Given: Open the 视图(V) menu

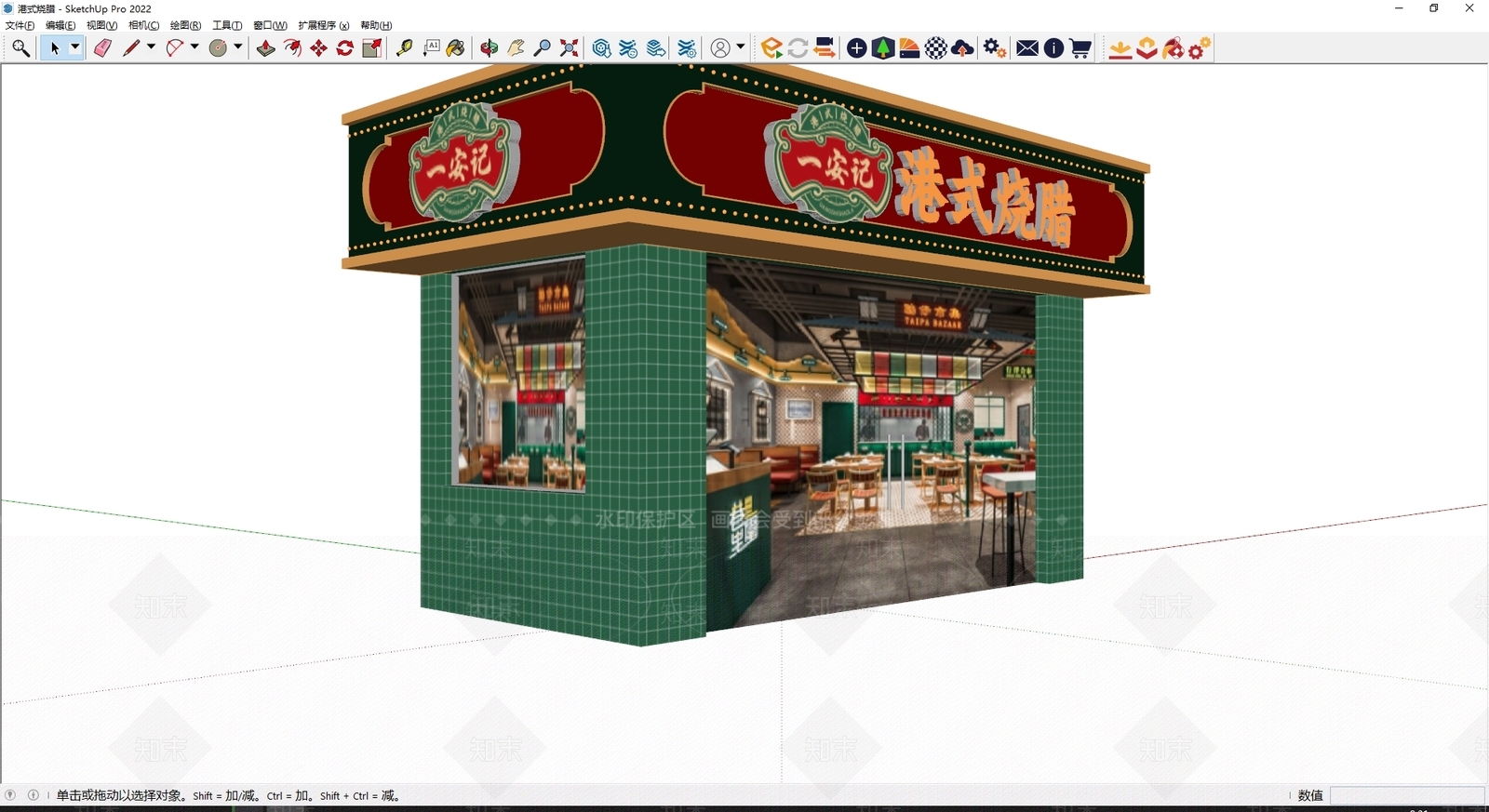Looking at the screenshot, I should 101,25.
